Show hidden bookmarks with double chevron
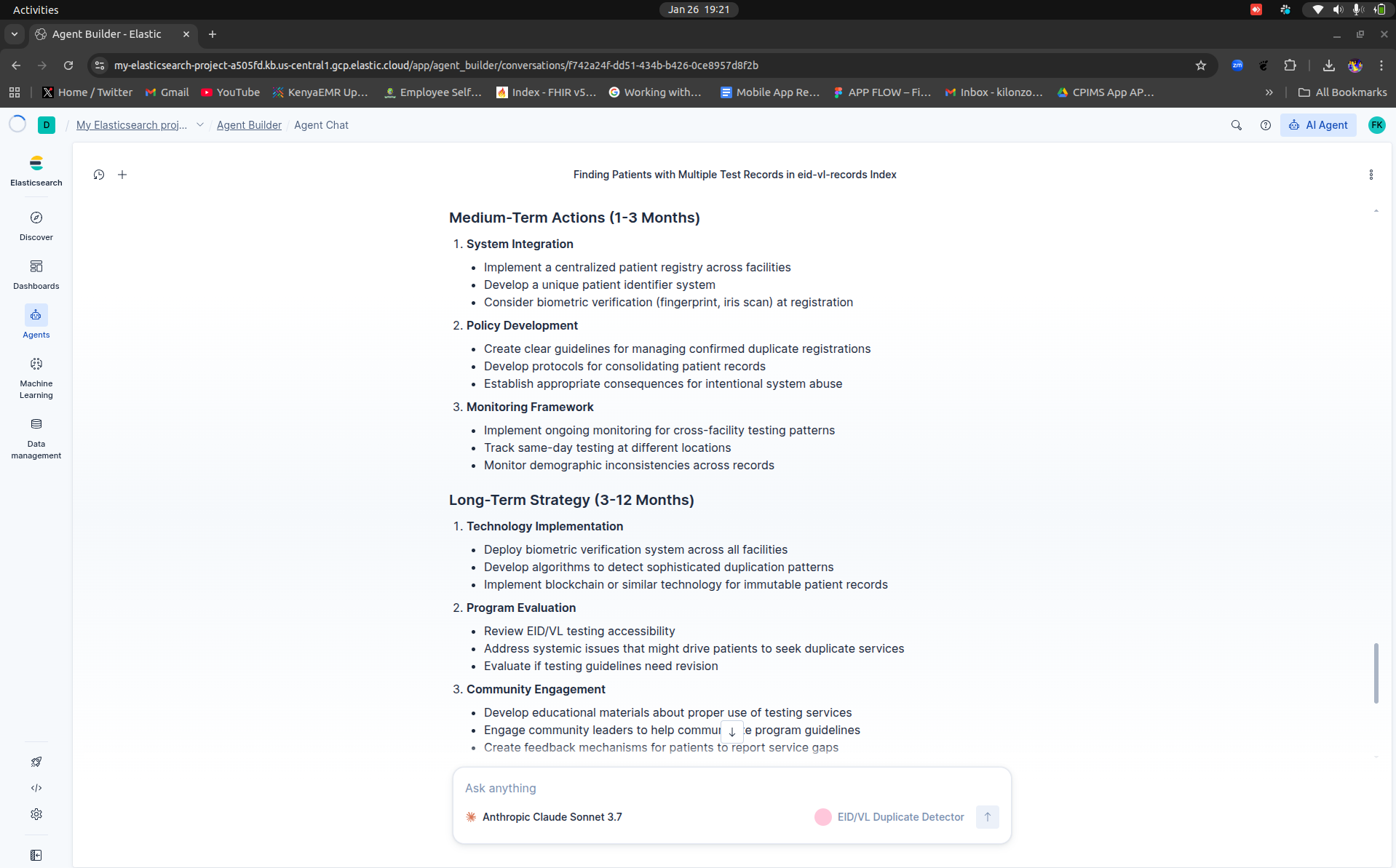1396x868 pixels. (1269, 92)
